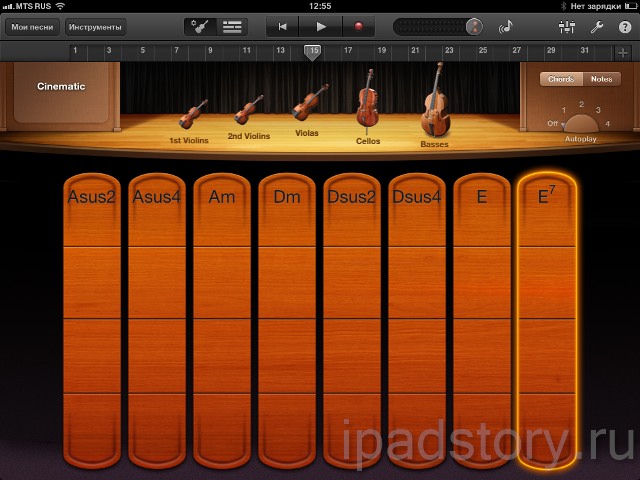Switch to tracks view icon
Screen dimensions: 640x480
tap(232, 27)
